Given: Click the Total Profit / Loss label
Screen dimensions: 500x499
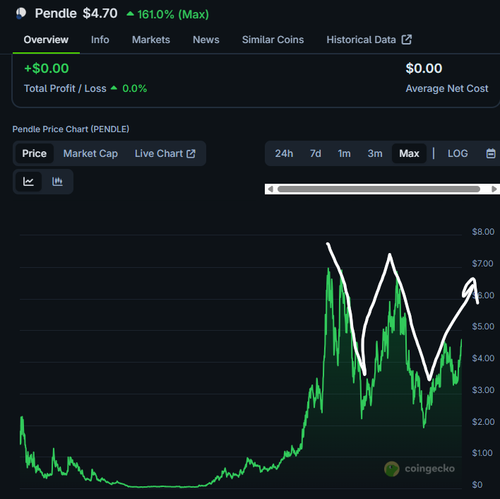Looking at the screenshot, I should [65, 88].
